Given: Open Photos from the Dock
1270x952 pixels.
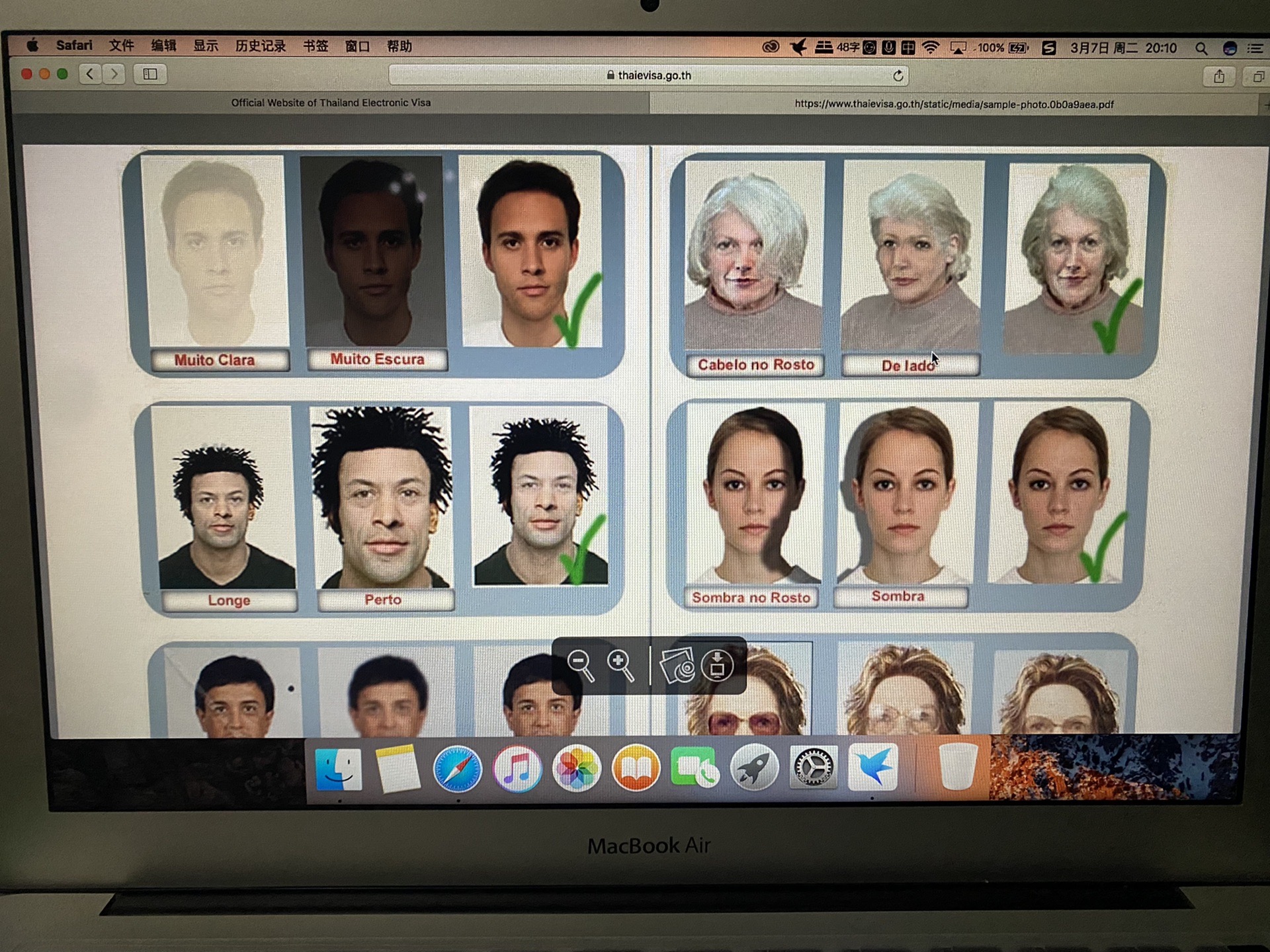Looking at the screenshot, I should point(577,769).
